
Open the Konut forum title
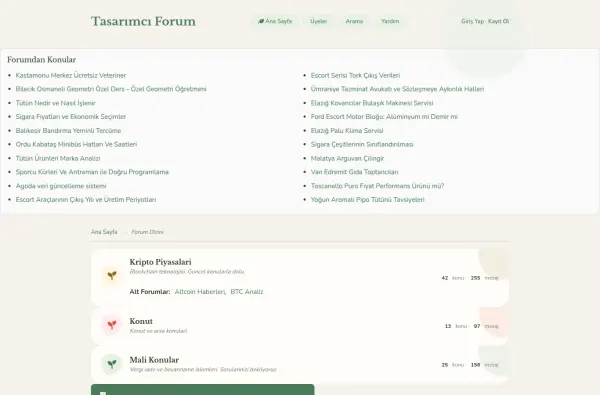pyautogui.click(x=141, y=321)
